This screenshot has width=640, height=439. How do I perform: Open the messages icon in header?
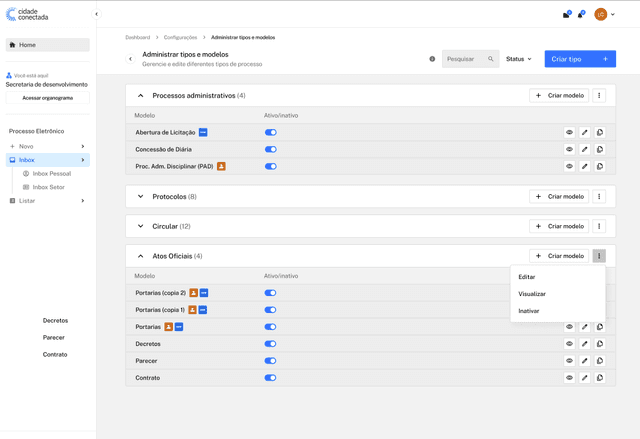click(567, 15)
